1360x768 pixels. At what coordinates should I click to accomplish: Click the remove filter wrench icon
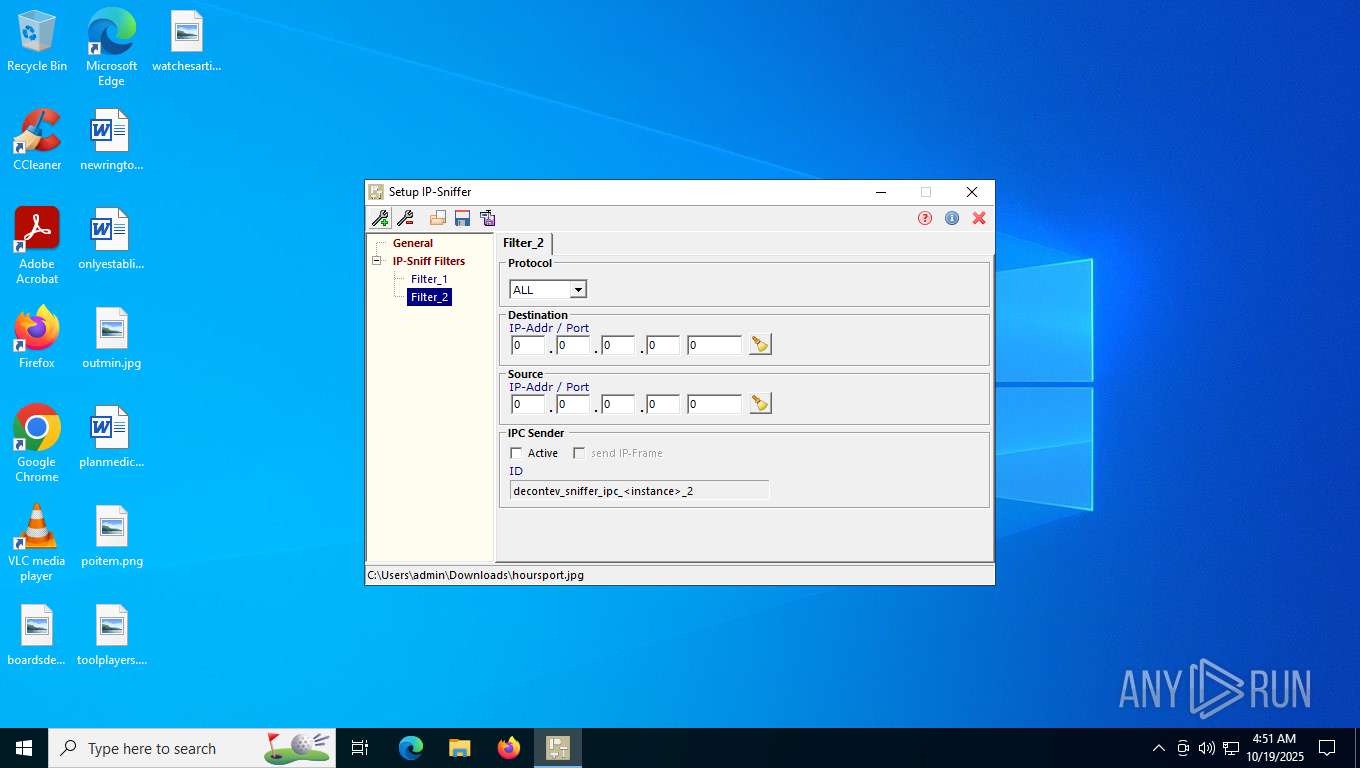pos(405,218)
